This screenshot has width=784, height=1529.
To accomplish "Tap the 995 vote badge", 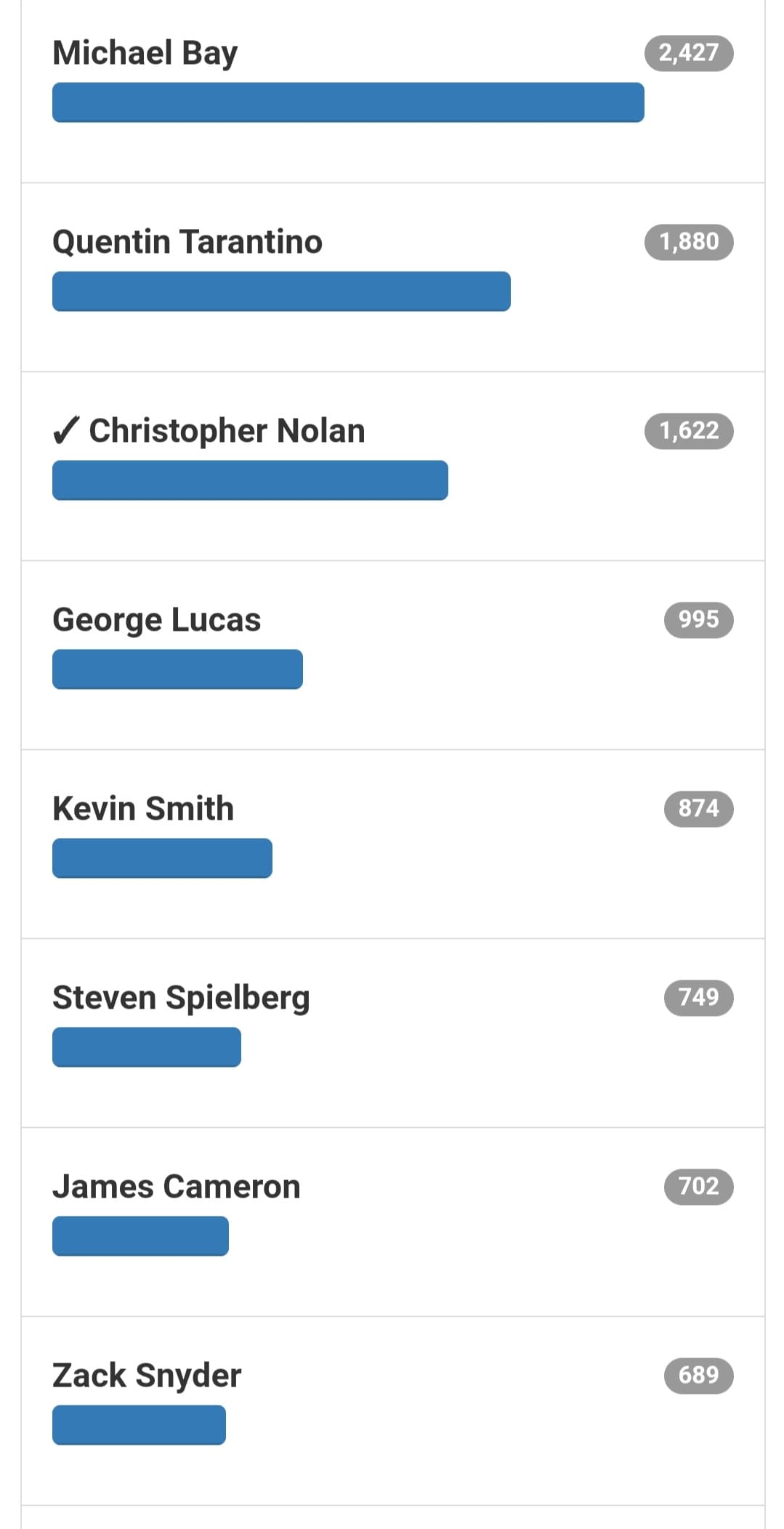I will (x=699, y=620).
